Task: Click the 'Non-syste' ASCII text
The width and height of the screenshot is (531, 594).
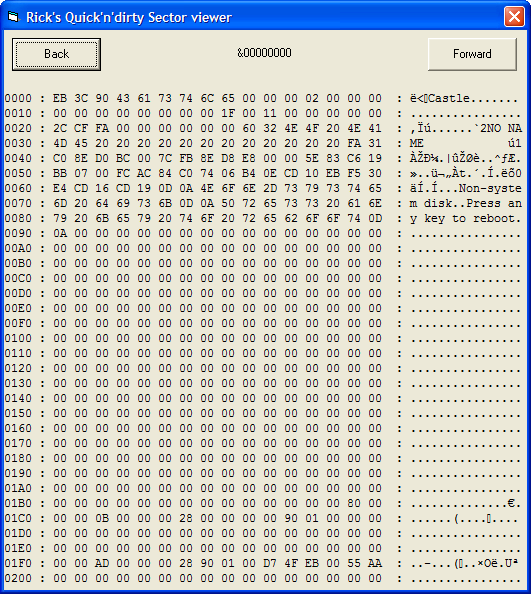Action: (490, 188)
